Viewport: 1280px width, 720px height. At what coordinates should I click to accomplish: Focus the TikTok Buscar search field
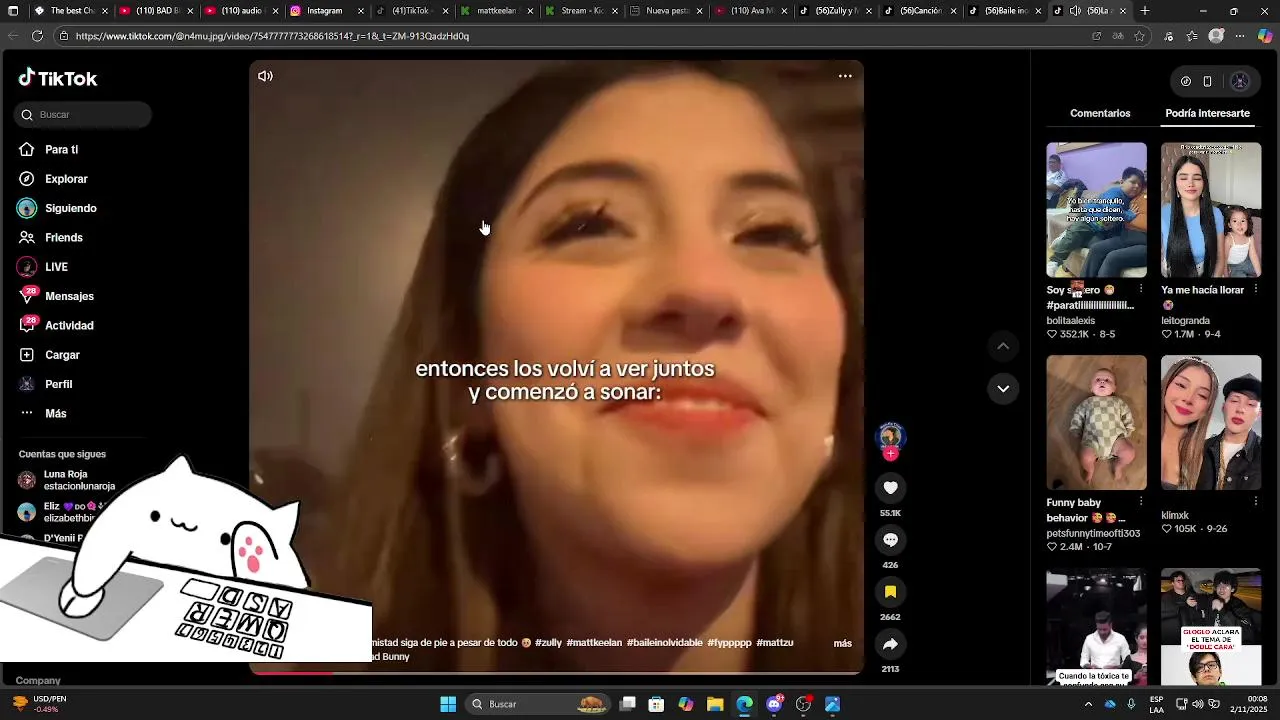(x=84, y=115)
